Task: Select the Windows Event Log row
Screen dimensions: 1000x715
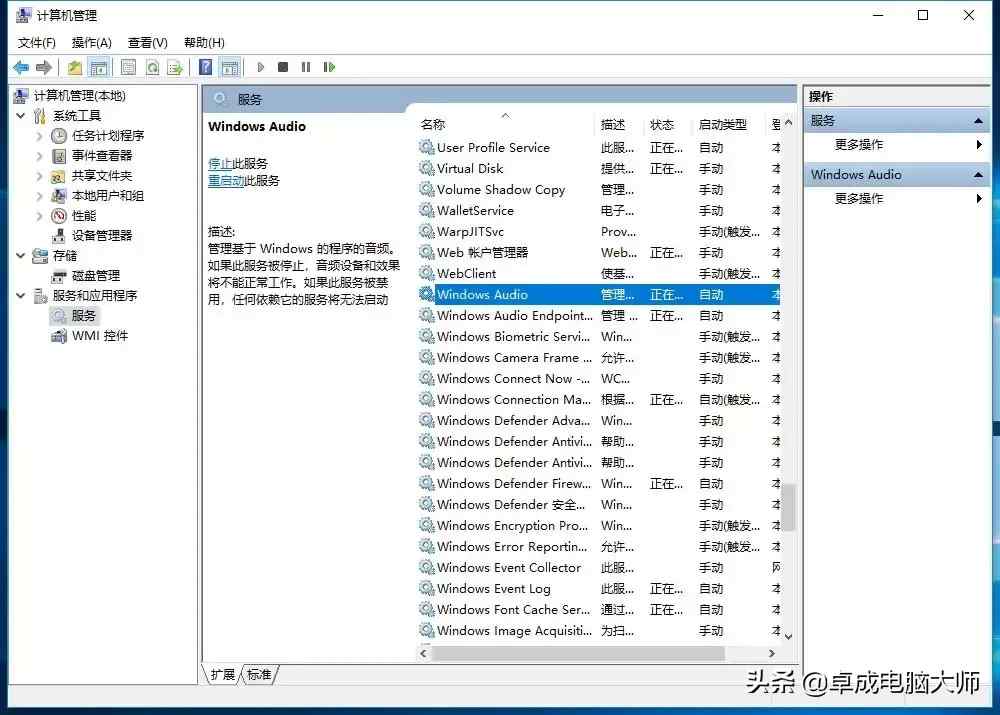Action: point(599,589)
